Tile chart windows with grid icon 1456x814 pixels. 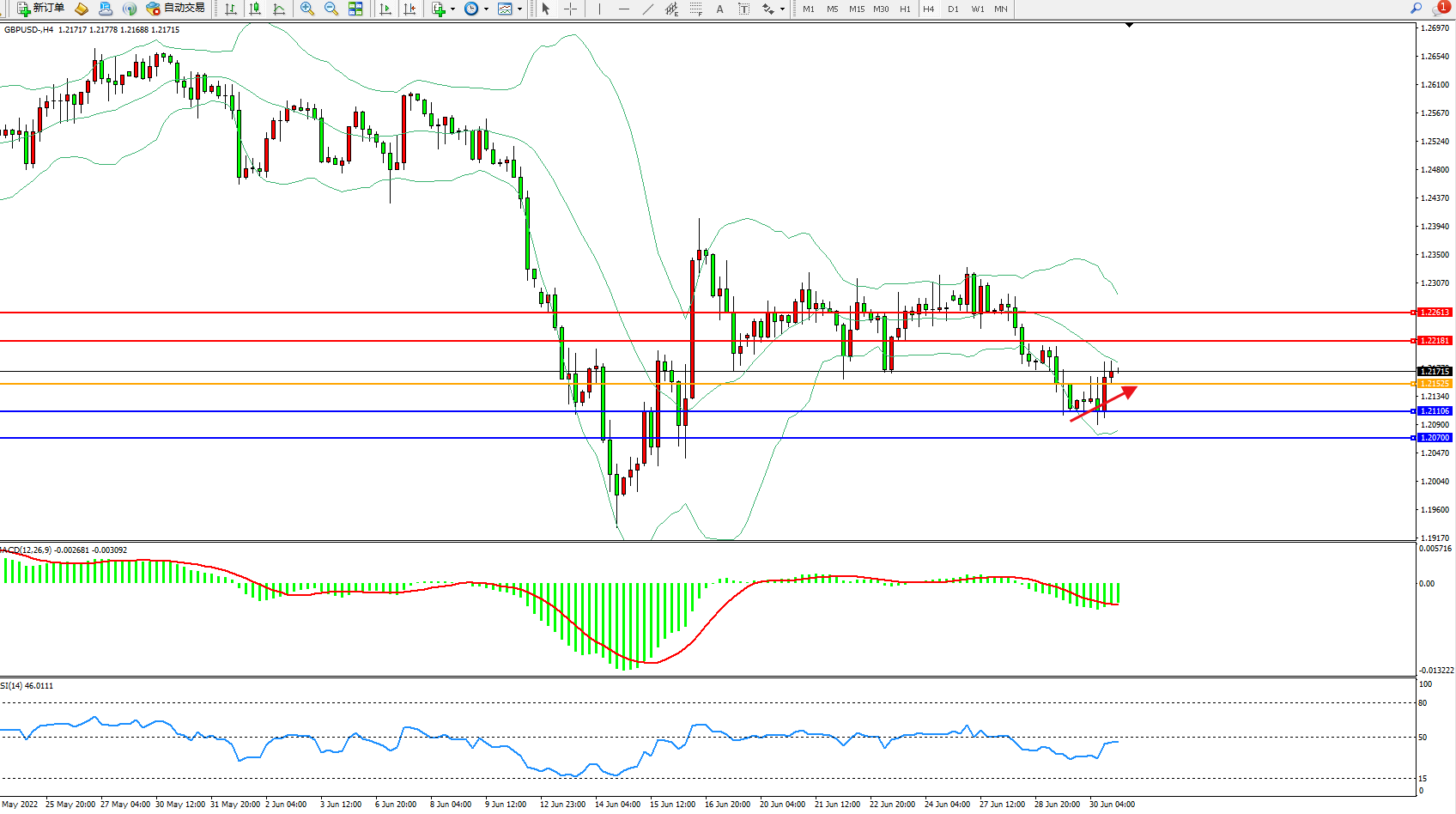[x=355, y=9]
